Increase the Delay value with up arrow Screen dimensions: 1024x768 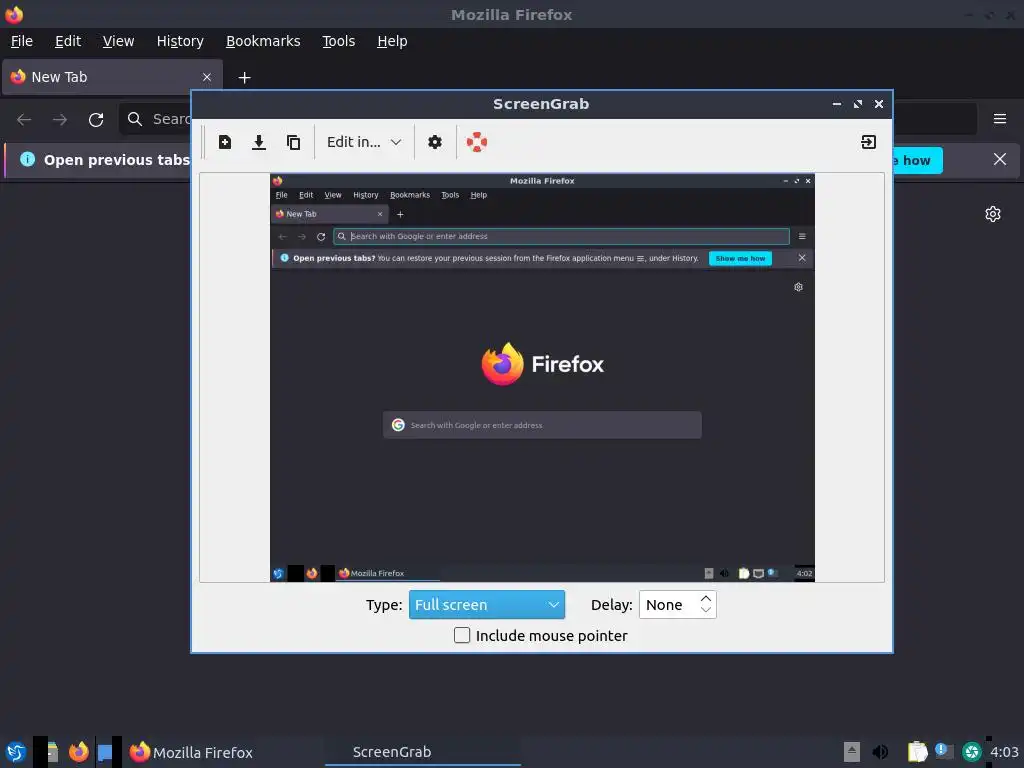[705, 599]
